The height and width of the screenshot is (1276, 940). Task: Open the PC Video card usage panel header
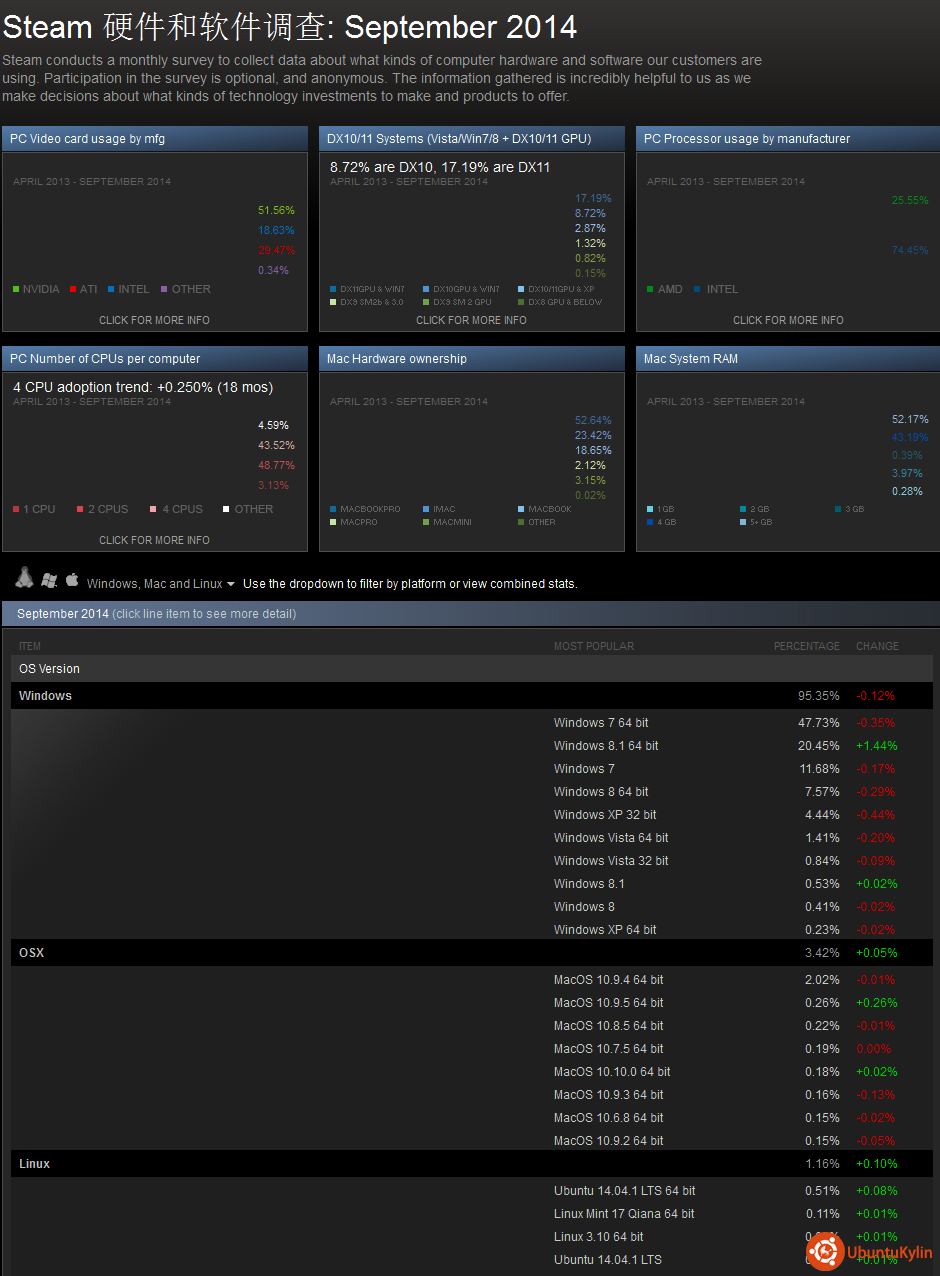155,139
